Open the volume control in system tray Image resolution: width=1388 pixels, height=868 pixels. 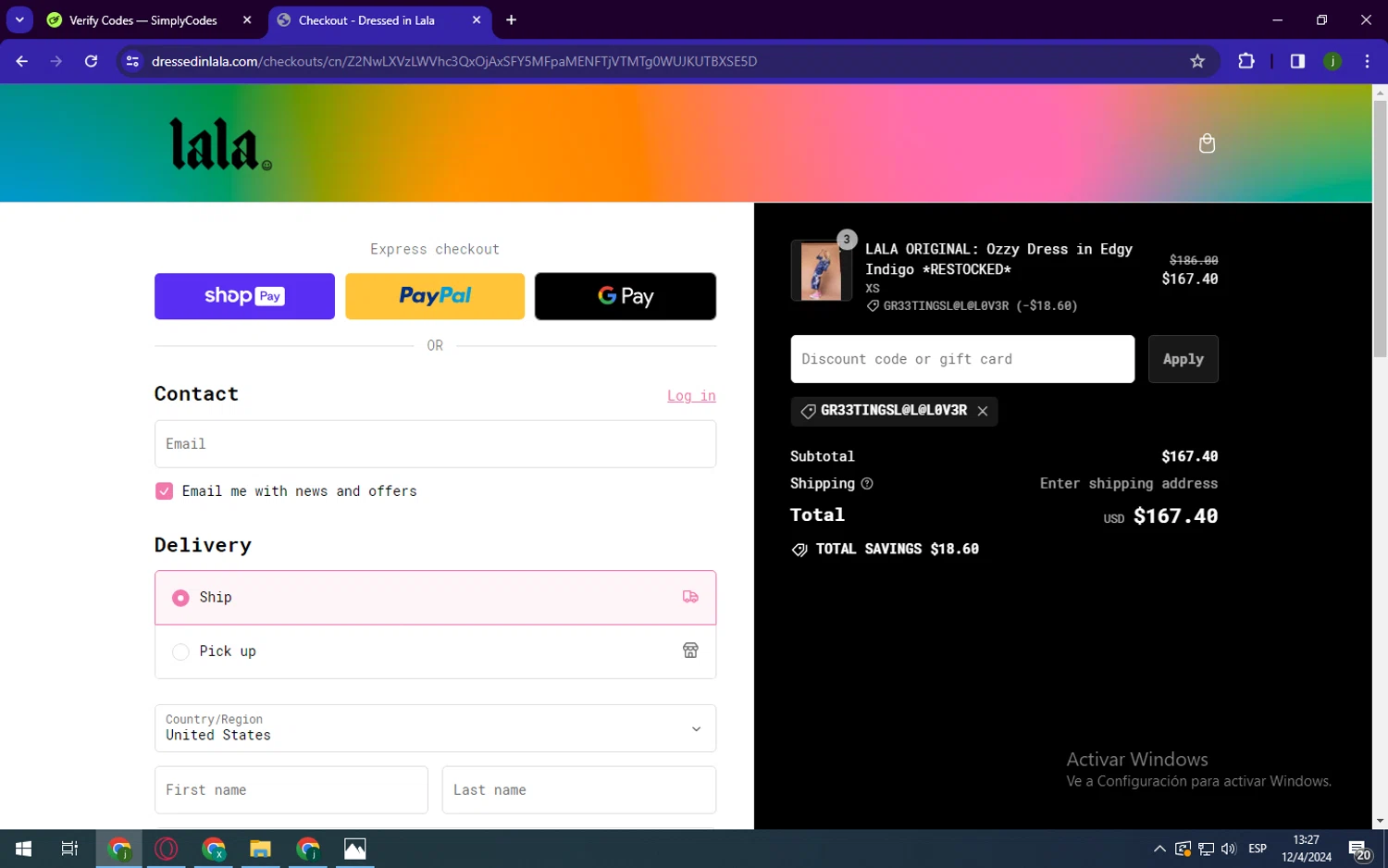tap(1229, 849)
